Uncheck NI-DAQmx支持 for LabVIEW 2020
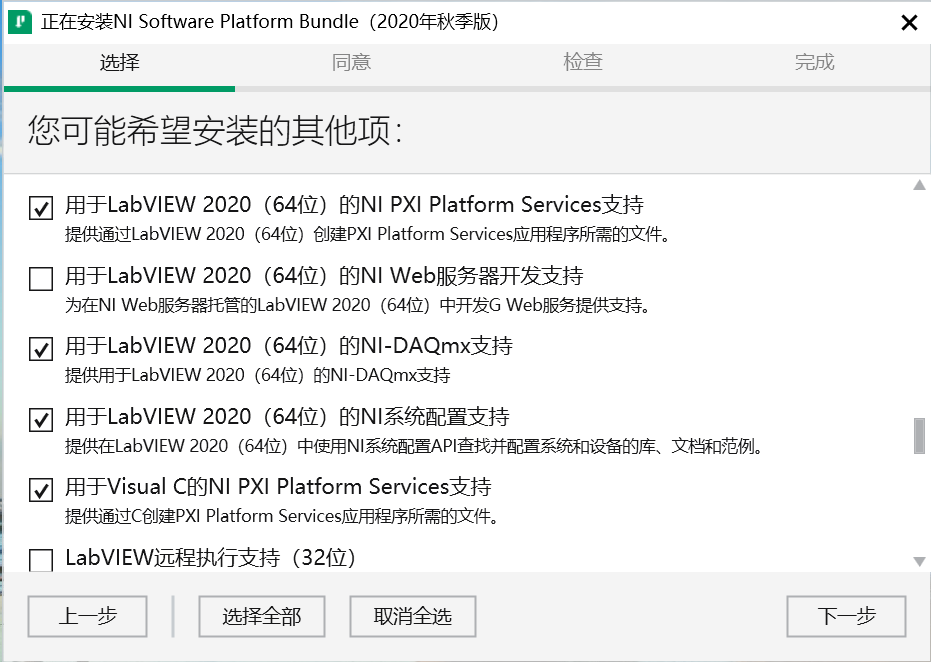This screenshot has height=662, width=931. click(41, 349)
